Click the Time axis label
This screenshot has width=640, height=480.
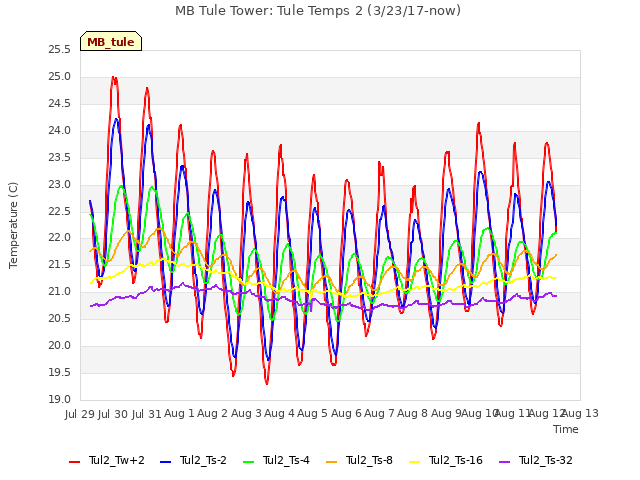coord(566,429)
